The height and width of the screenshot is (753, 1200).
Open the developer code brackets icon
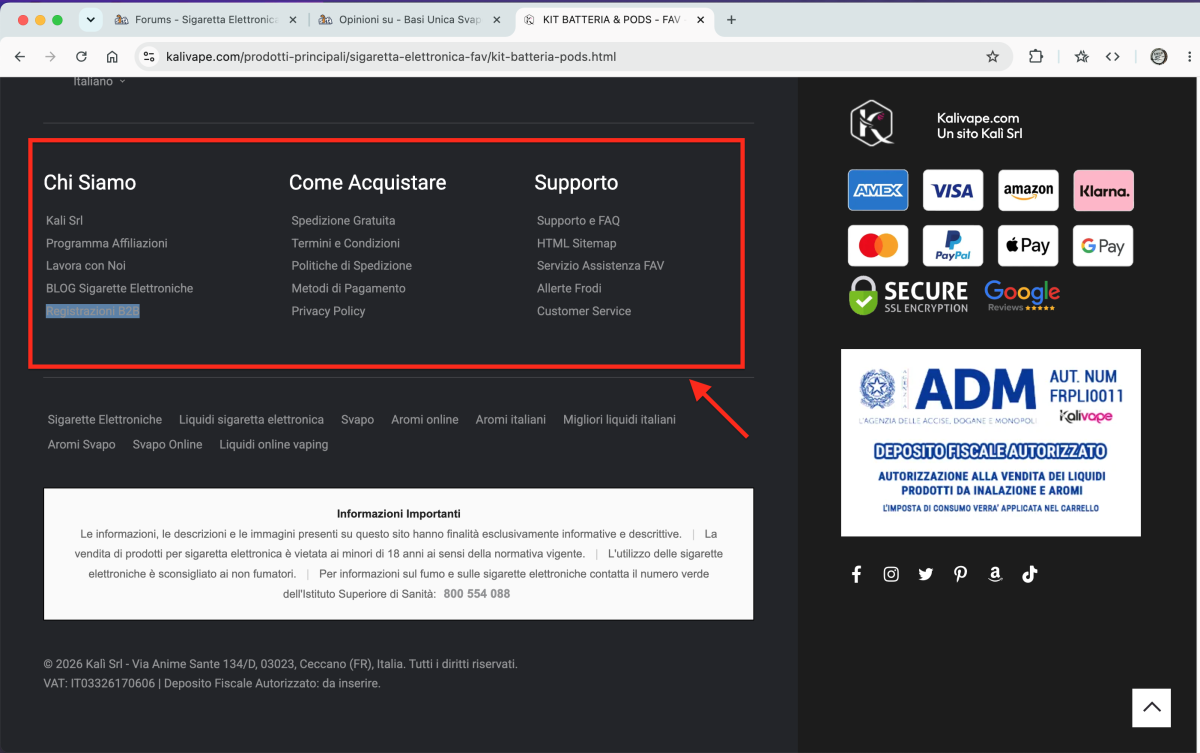coord(1112,57)
